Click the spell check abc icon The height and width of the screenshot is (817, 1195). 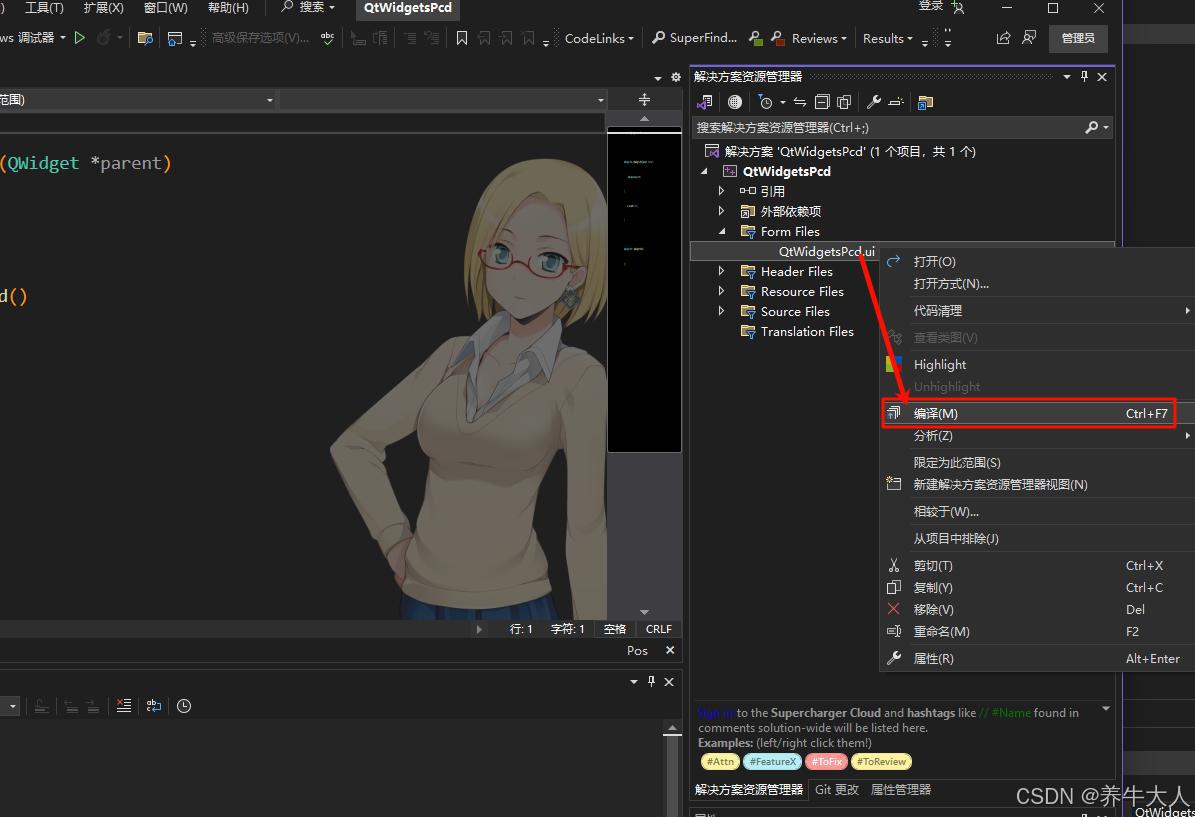328,37
